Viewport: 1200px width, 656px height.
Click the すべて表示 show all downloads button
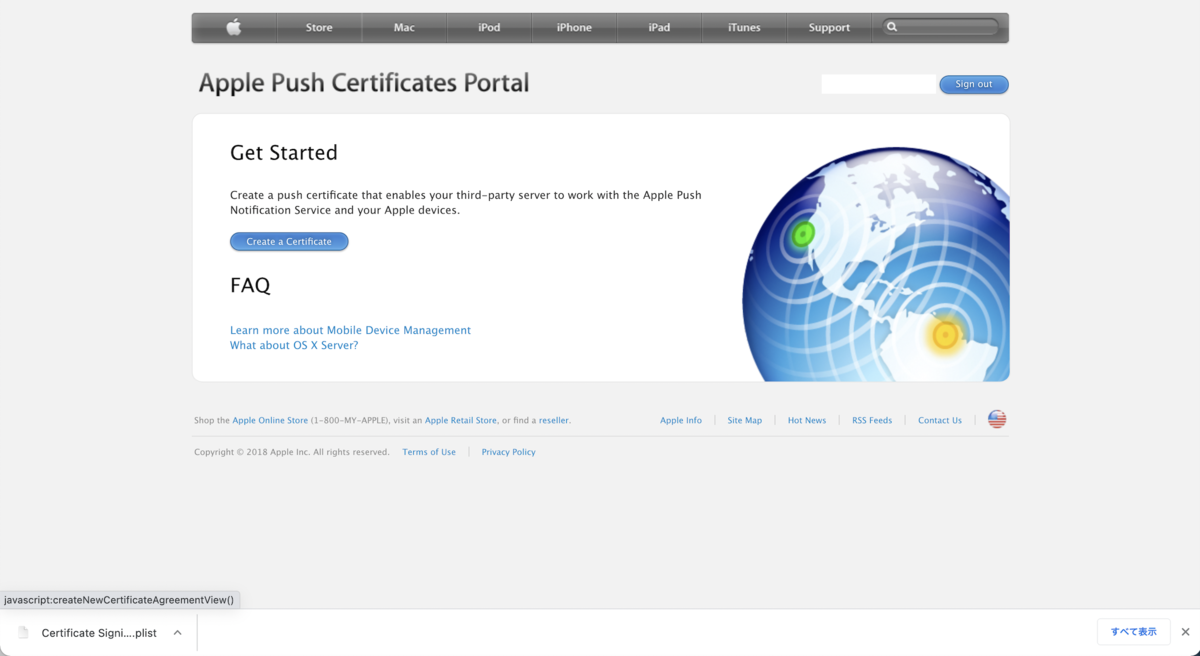tap(1133, 632)
